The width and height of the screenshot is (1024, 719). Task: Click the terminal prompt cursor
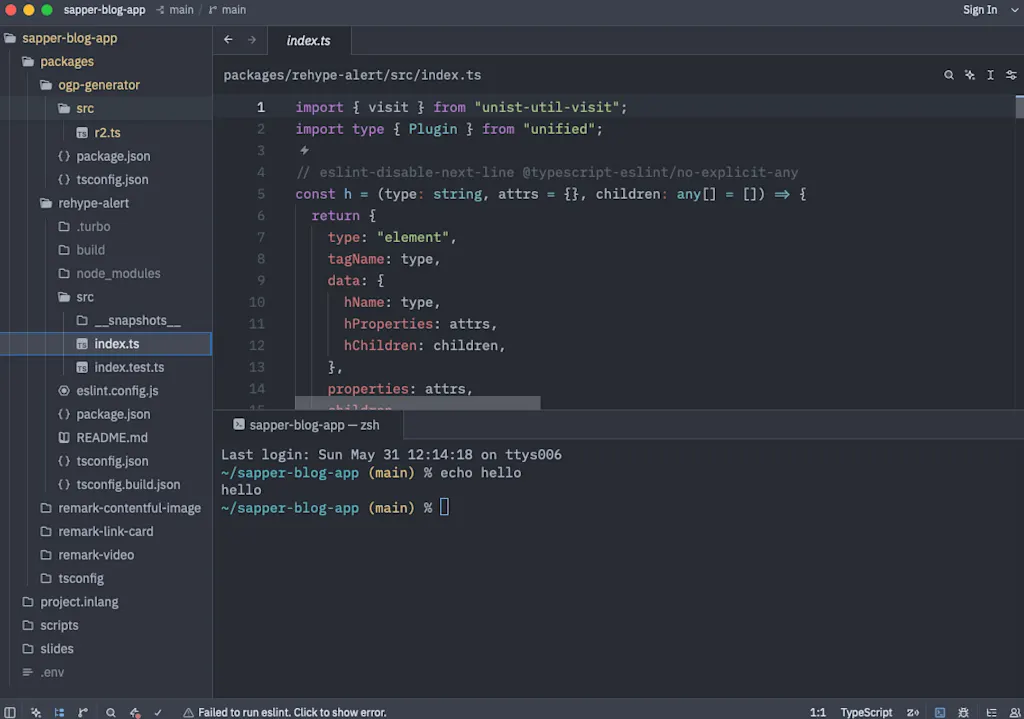pyautogui.click(x=444, y=507)
